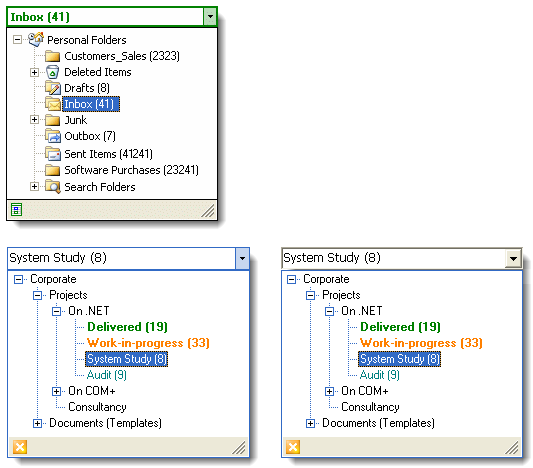This screenshot has width=533, height=468.
Task: Click orange X icon in right System Study panel
Action: [x=293, y=447]
